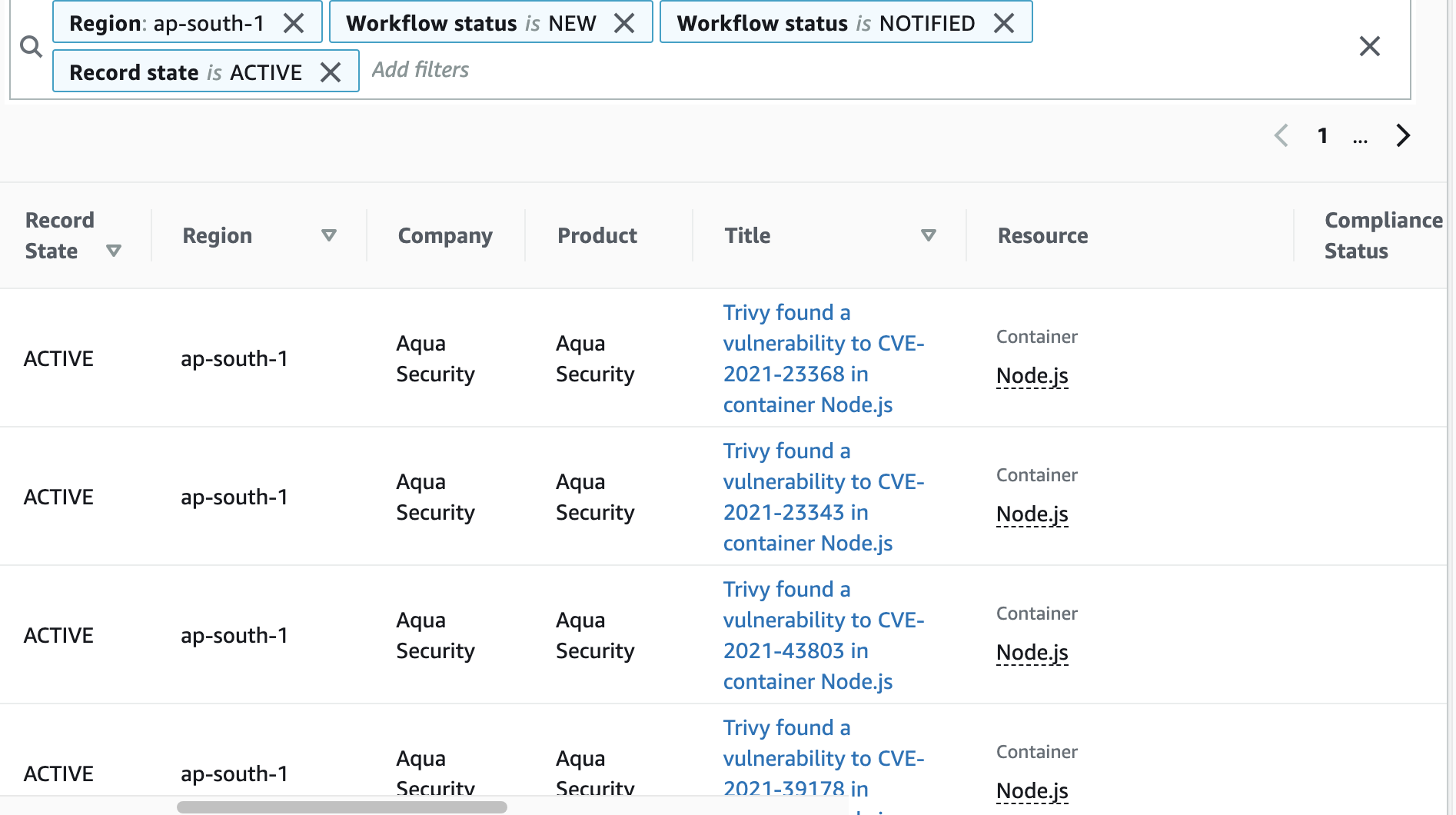Remove the Region: ap-south-1 filter

tap(294, 23)
